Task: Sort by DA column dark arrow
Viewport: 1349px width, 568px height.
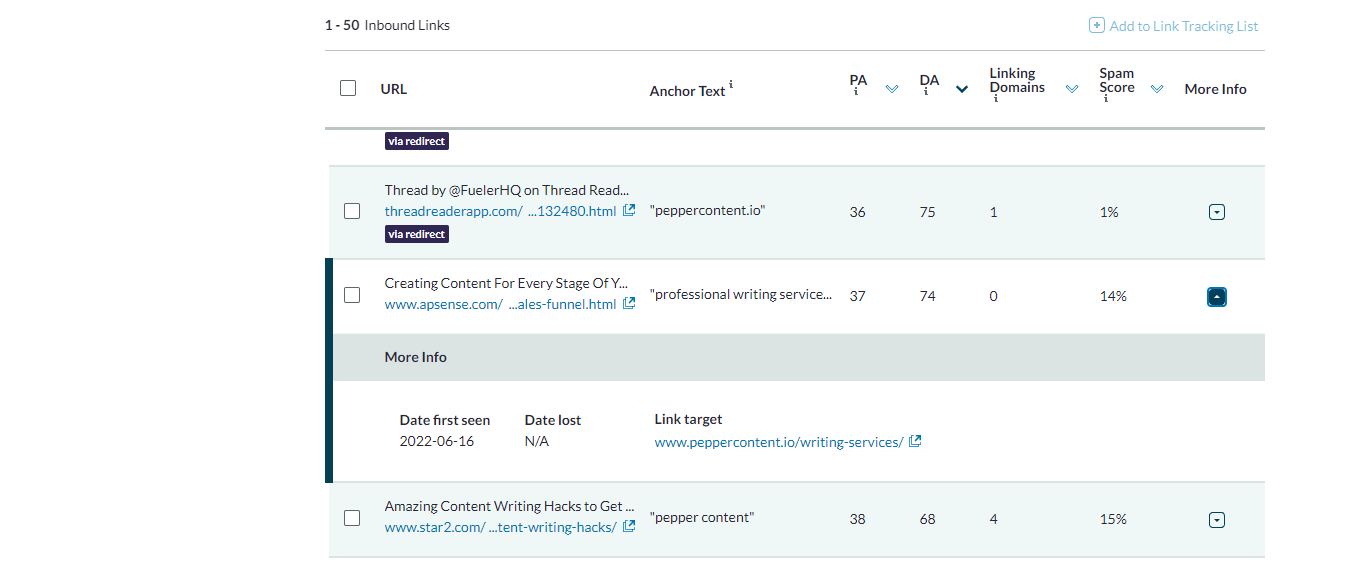Action: (x=962, y=89)
